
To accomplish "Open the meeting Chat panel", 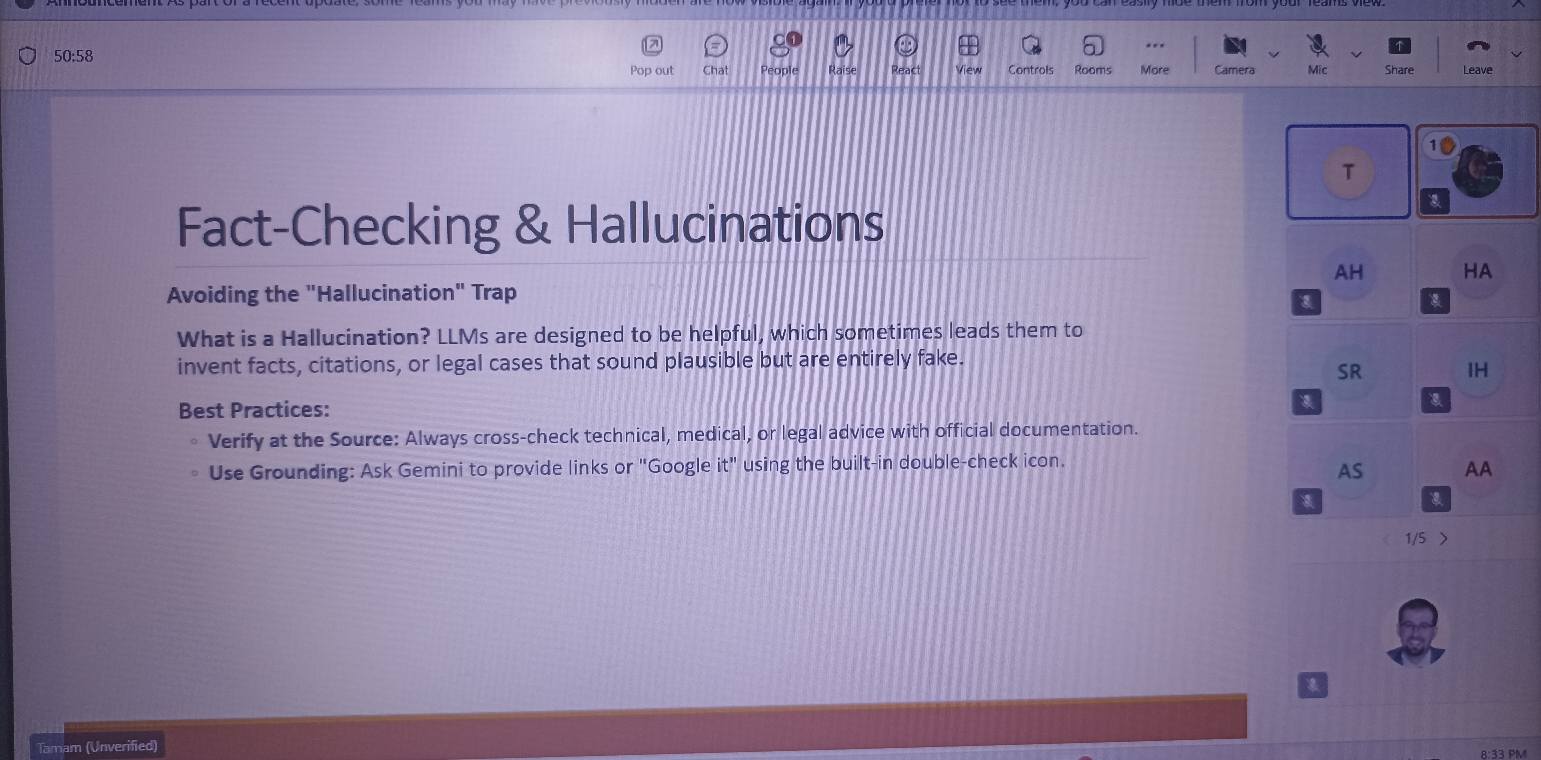I will click(715, 53).
